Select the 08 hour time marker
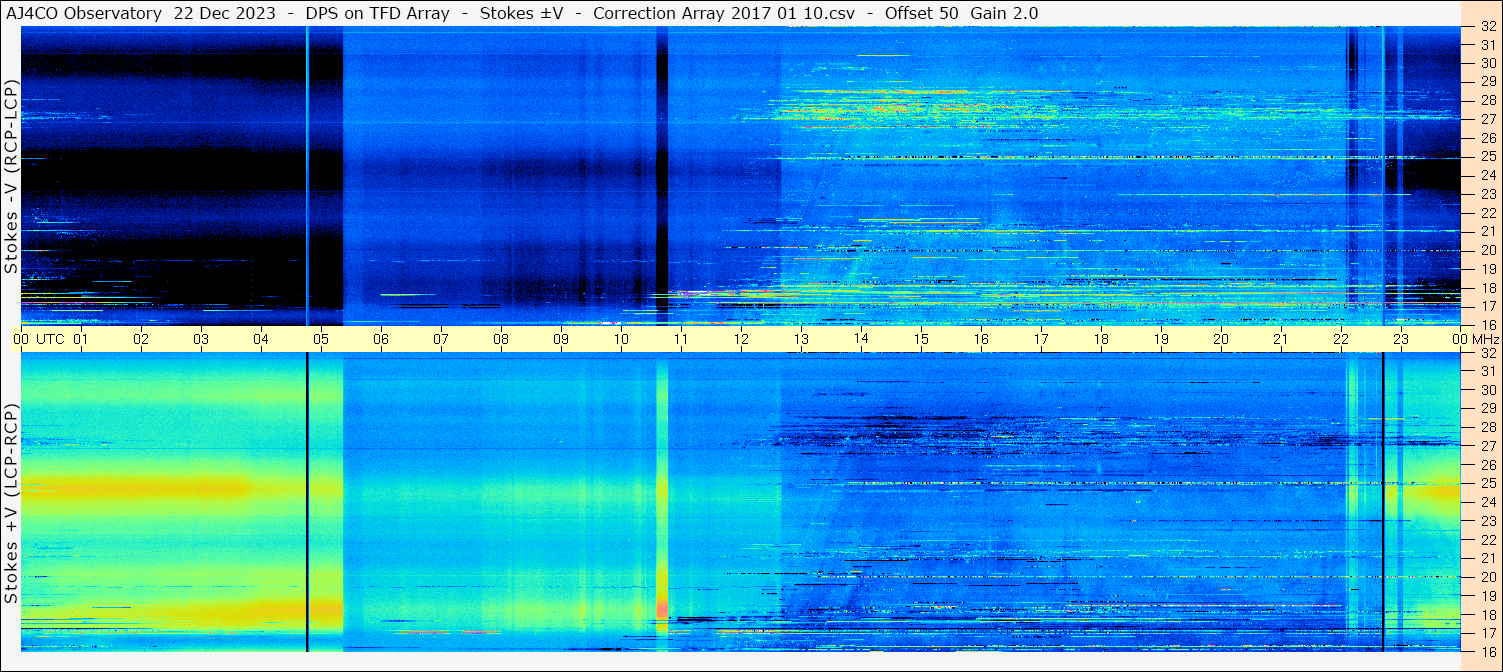 [501, 339]
